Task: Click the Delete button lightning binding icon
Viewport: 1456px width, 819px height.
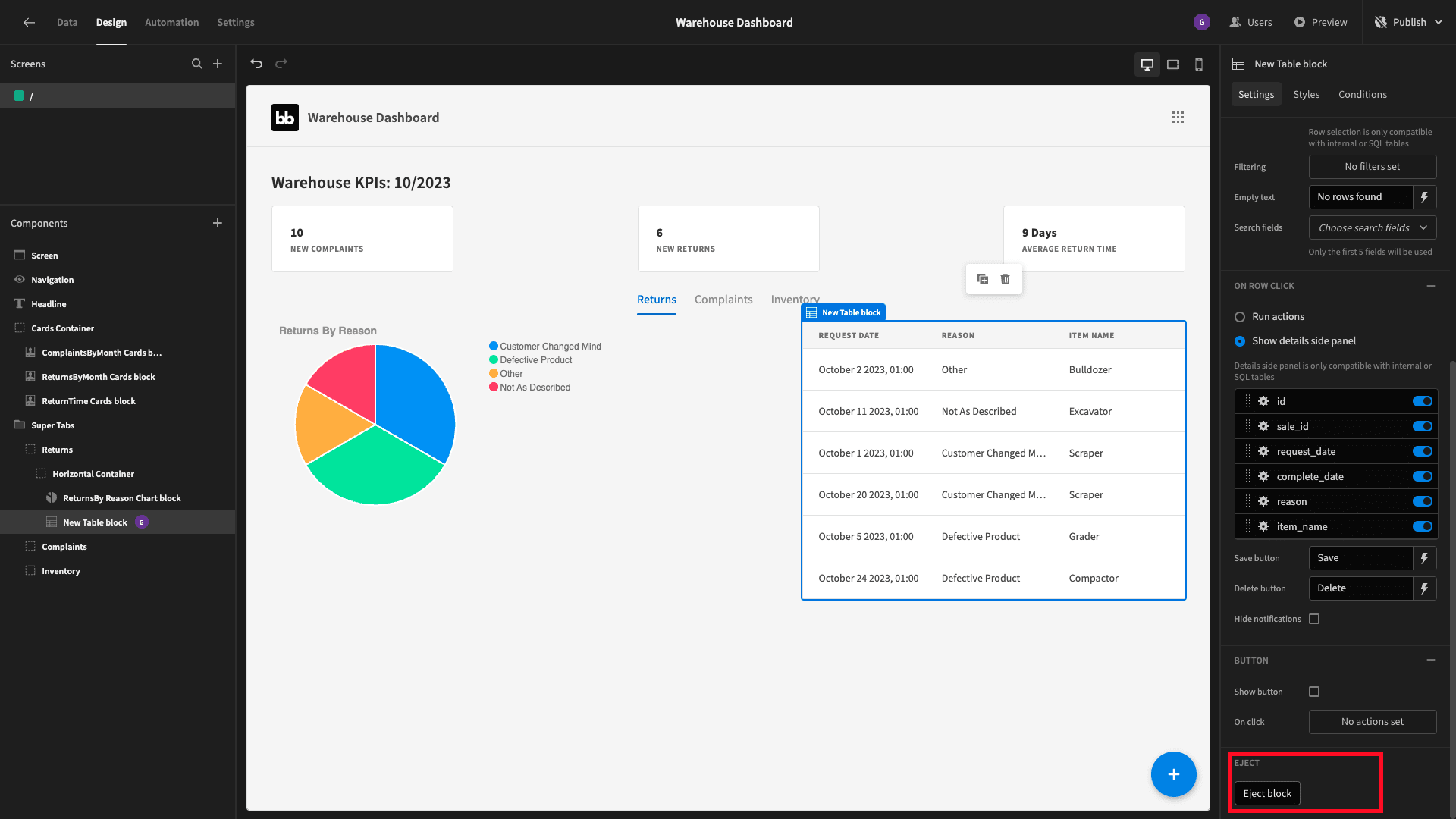Action: click(1425, 588)
